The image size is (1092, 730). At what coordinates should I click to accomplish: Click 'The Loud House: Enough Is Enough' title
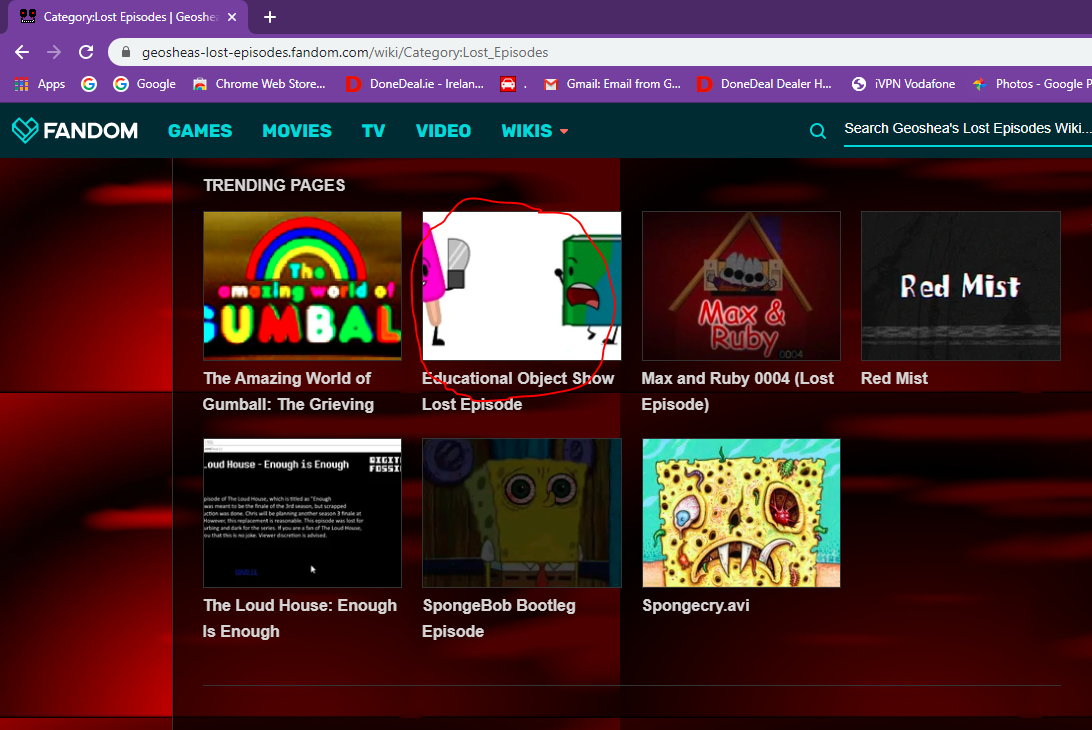299,619
